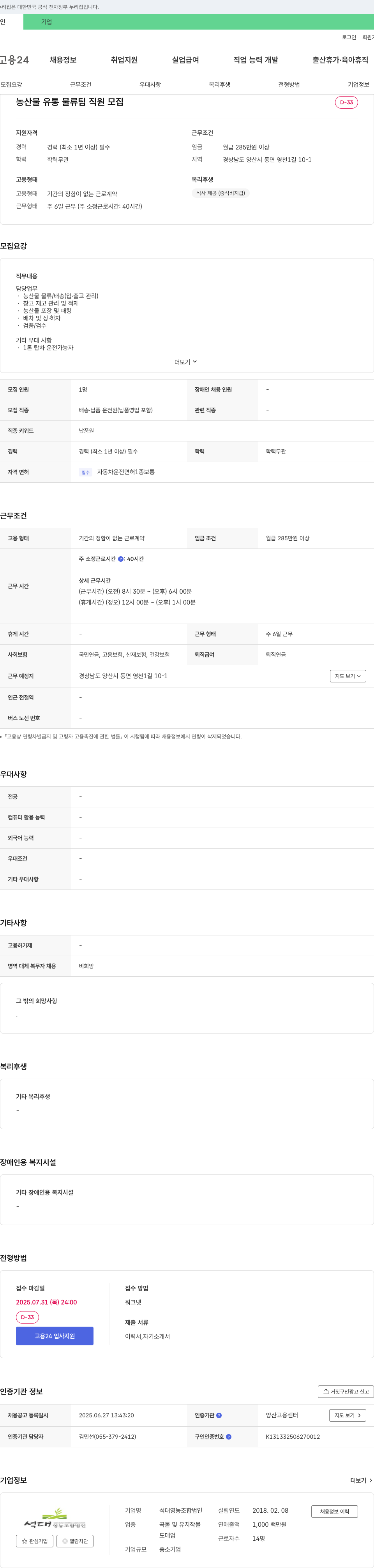The image size is (374, 1568).
Task: Select contact 김민선(055-379-2412)
Action: tap(107, 1436)
